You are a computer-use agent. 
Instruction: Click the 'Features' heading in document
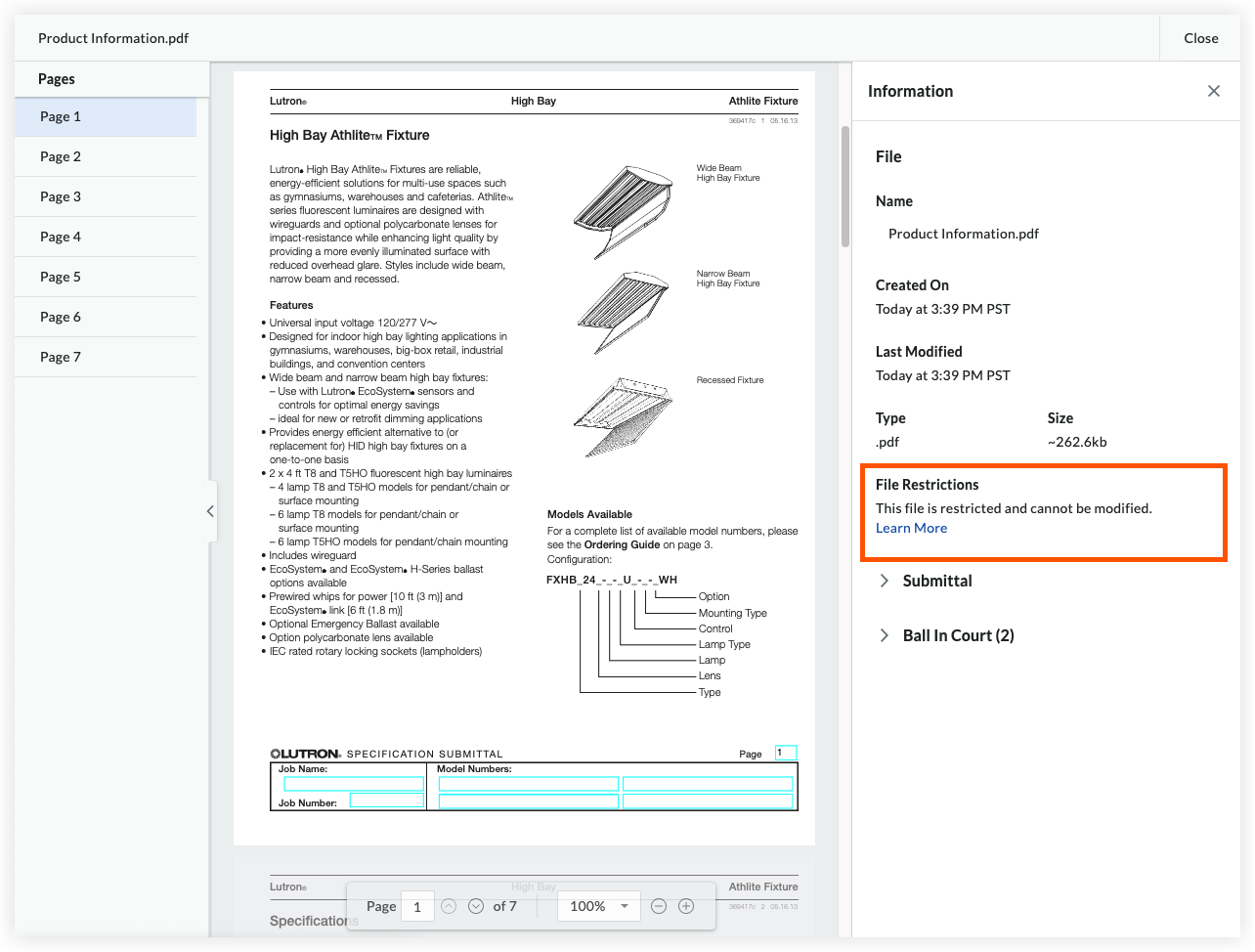point(291,305)
